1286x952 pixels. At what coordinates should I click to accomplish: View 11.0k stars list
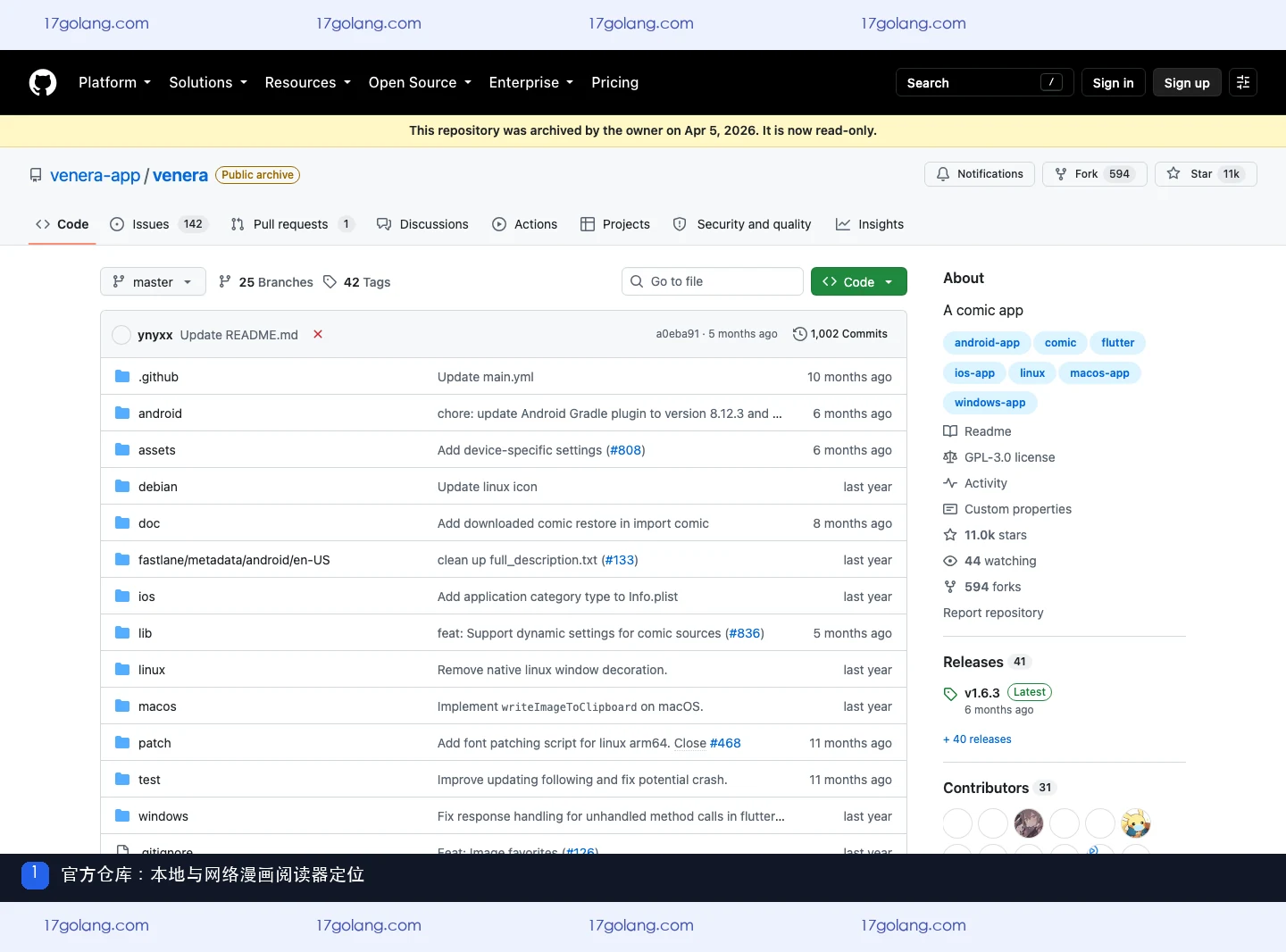click(x=985, y=535)
